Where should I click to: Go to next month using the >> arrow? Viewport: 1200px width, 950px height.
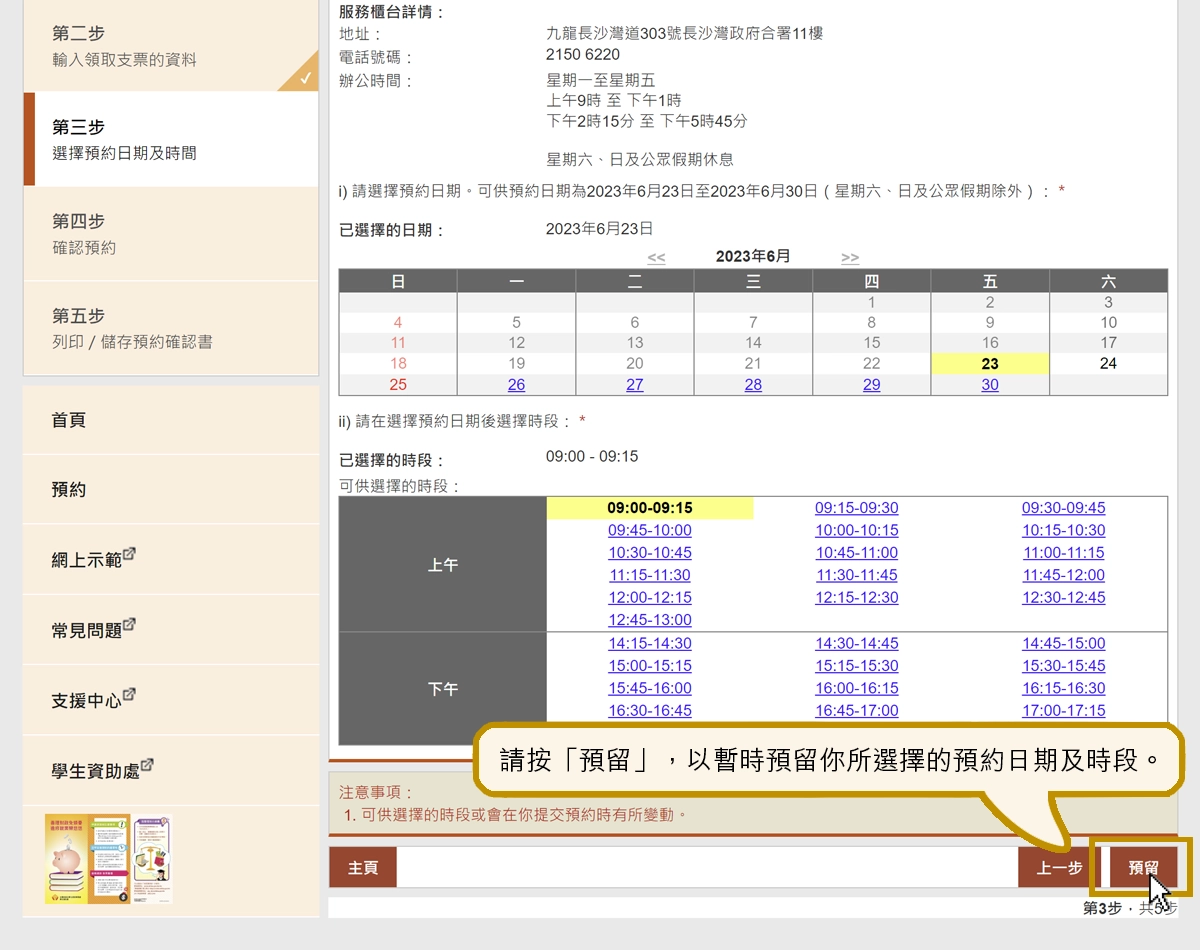point(849,257)
